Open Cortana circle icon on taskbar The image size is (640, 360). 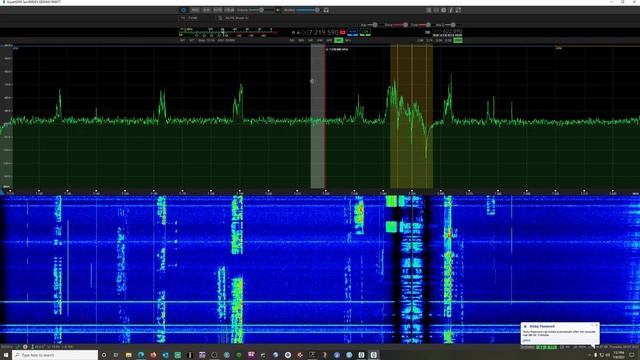pos(104,355)
